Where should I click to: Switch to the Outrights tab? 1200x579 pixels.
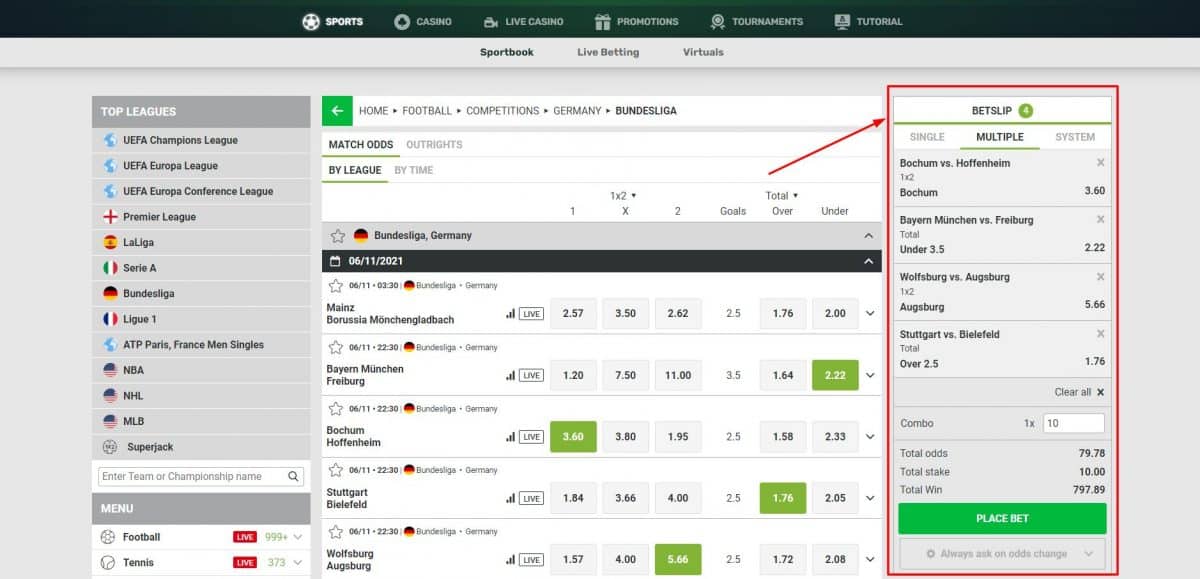434,145
